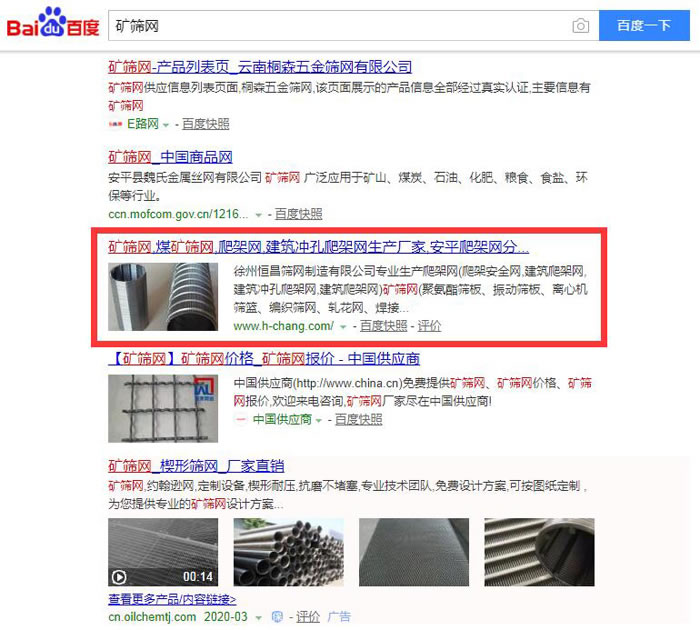Click the camera image search icon
The image size is (700, 630).
[x=580, y=25]
